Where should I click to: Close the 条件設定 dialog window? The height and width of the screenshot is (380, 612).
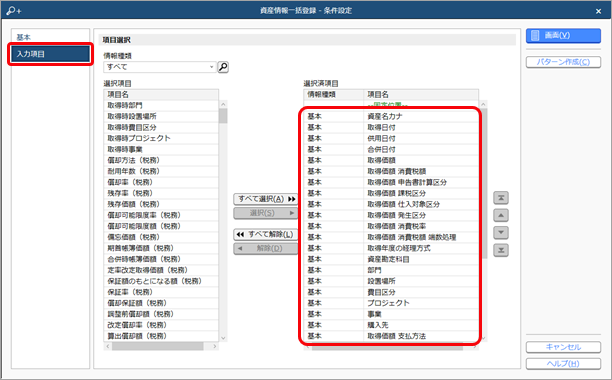598,11
